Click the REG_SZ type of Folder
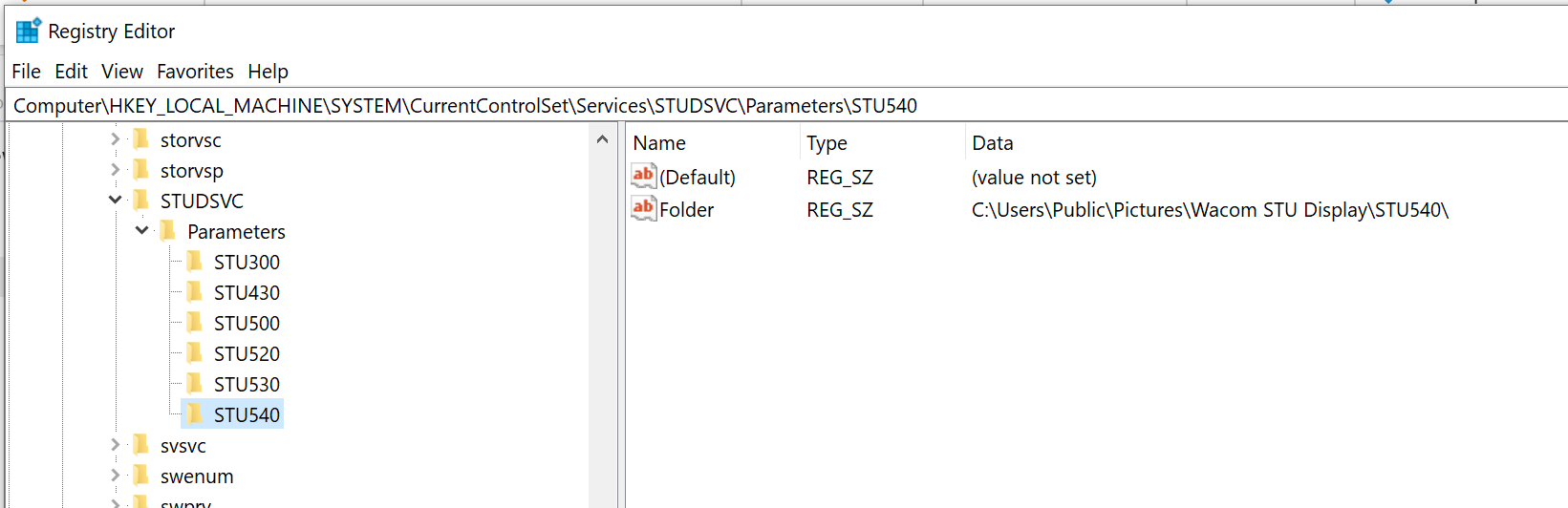The image size is (1568, 508). pyautogui.click(x=840, y=210)
